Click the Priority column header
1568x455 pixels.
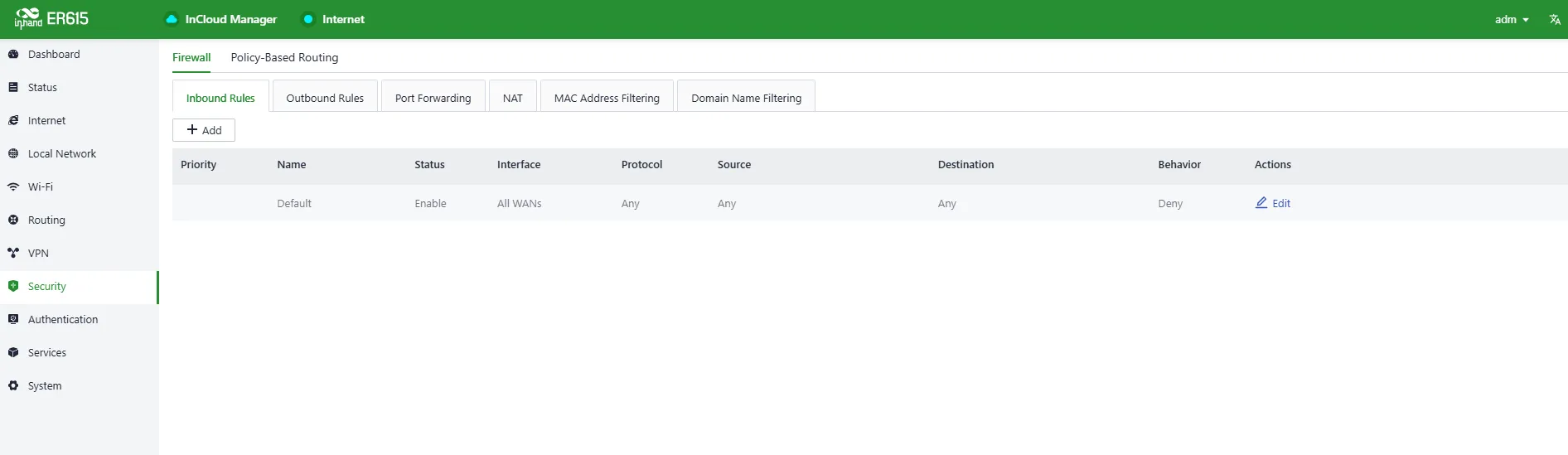tap(199, 164)
